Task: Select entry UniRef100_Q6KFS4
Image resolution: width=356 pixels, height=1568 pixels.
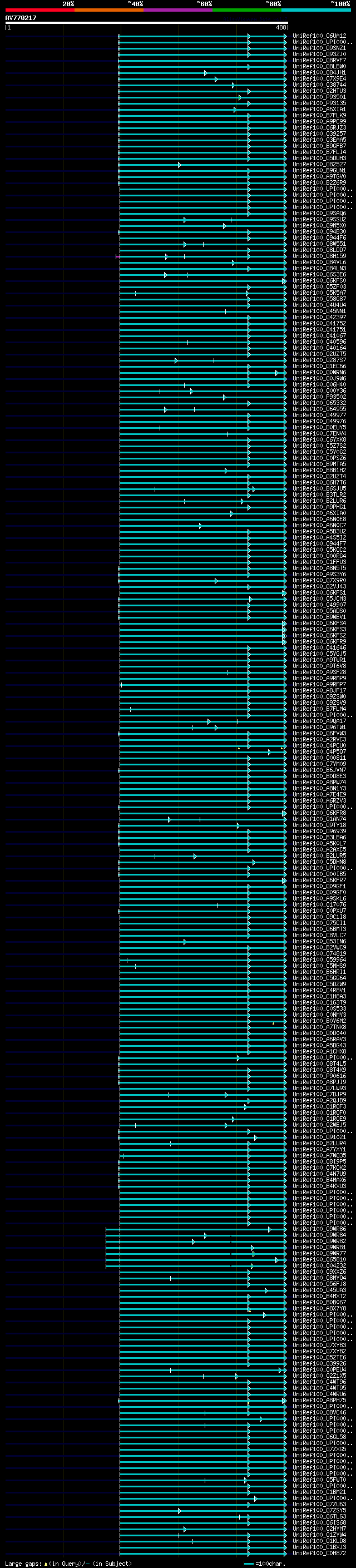Action: [319, 623]
